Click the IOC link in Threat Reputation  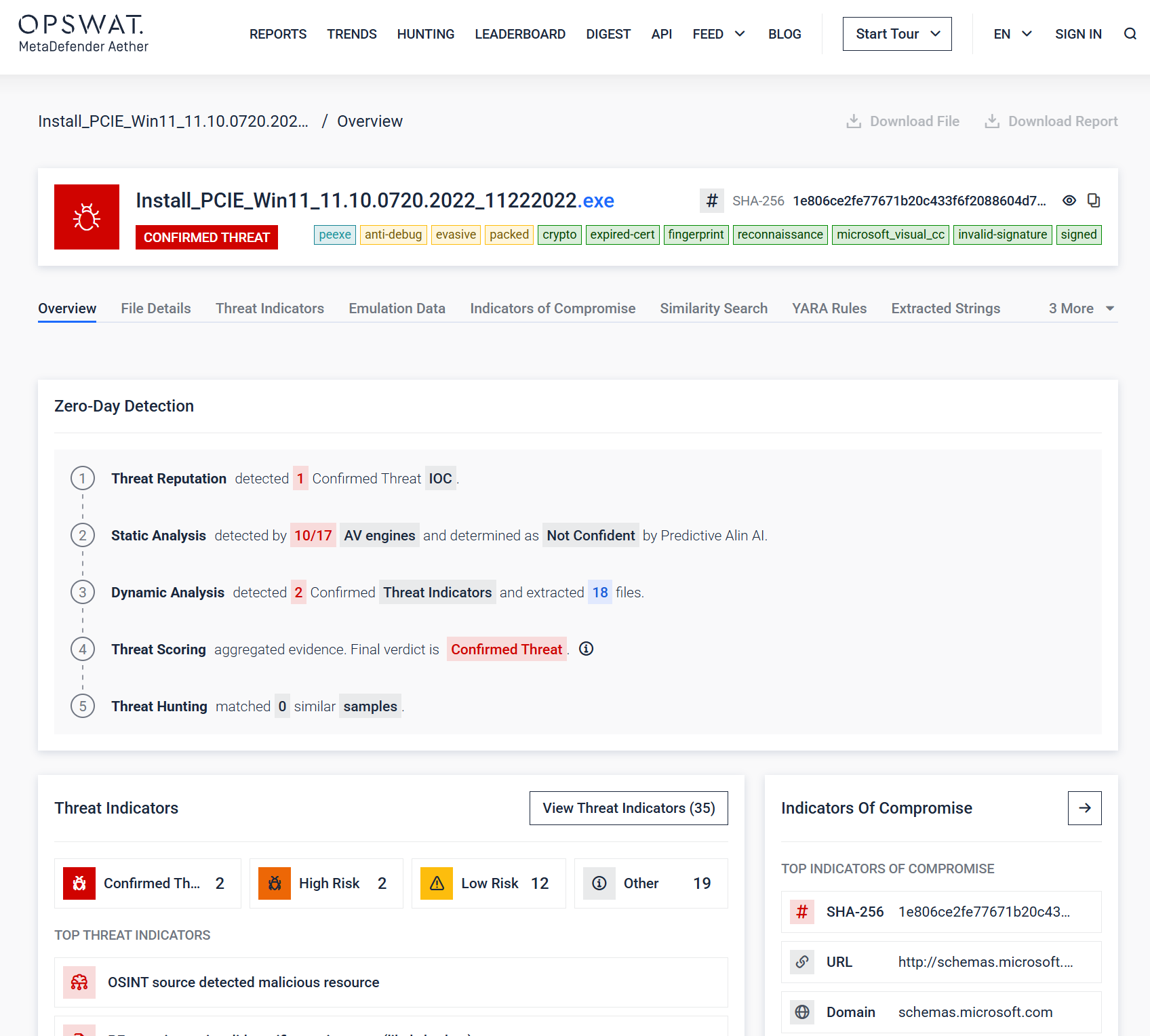pyautogui.click(x=441, y=479)
